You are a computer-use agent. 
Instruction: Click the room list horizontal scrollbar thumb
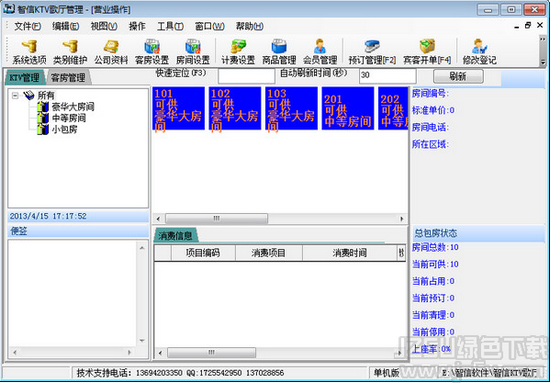pos(216,219)
